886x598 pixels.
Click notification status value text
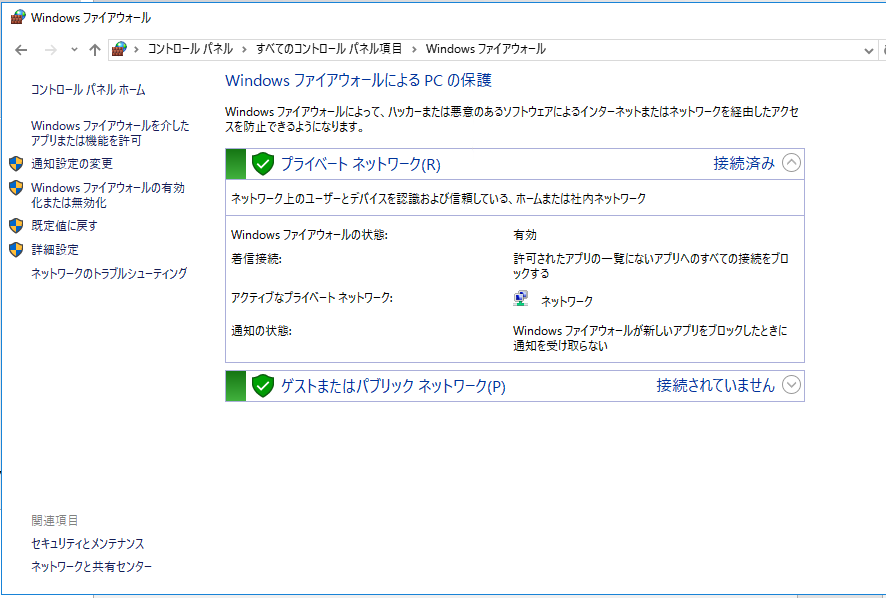pyautogui.click(x=650, y=338)
